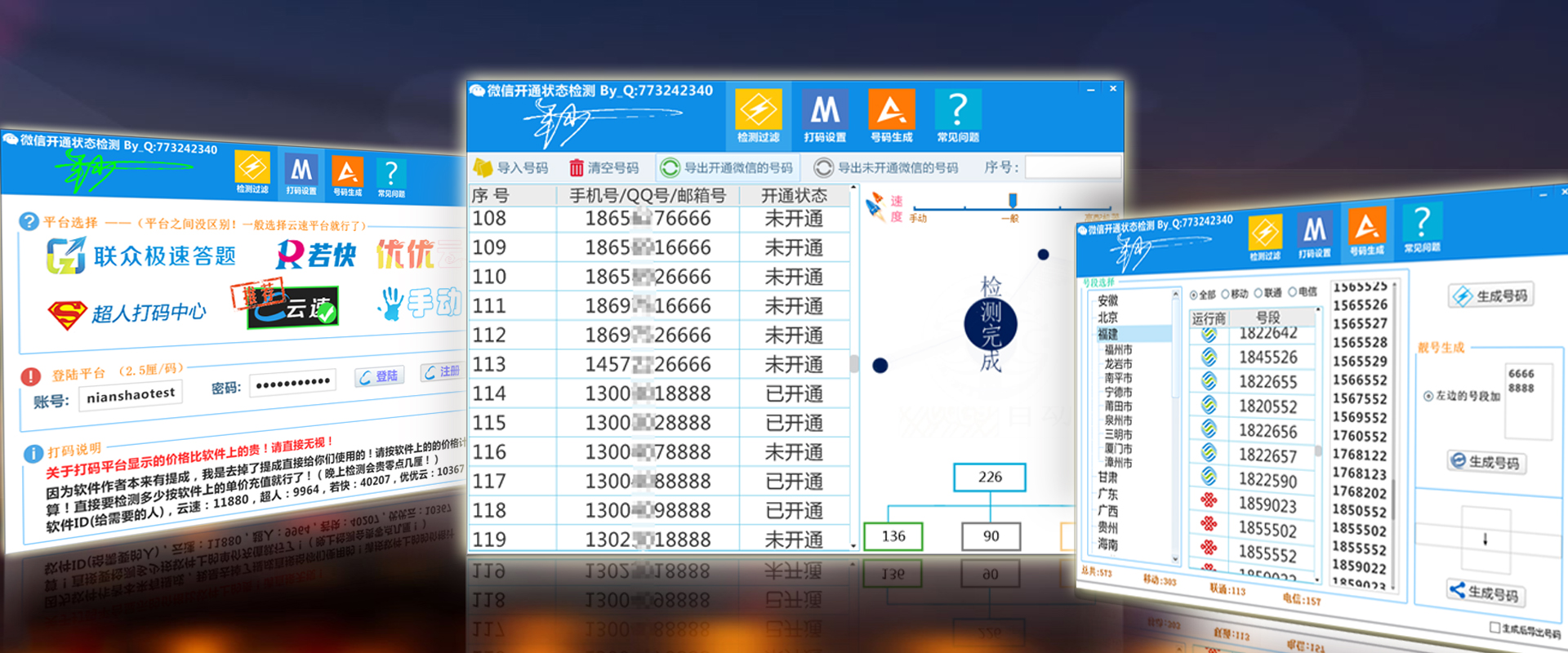This screenshot has height=653, width=1568.
Task: Select 福州市 under 福建
Action: tap(1118, 349)
